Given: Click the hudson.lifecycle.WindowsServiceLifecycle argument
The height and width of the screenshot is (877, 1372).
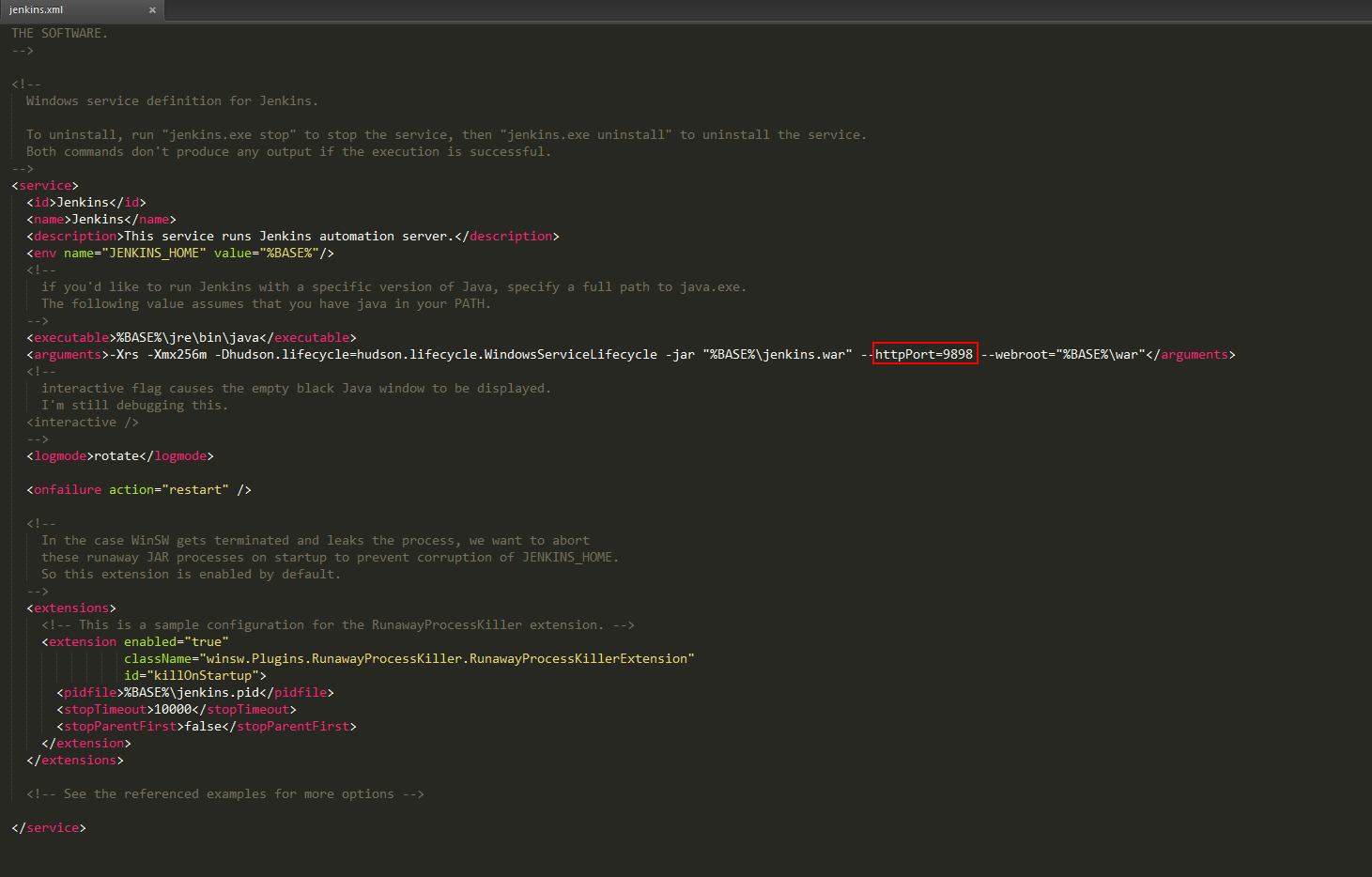Looking at the screenshot, I should (x=507, y=354).
